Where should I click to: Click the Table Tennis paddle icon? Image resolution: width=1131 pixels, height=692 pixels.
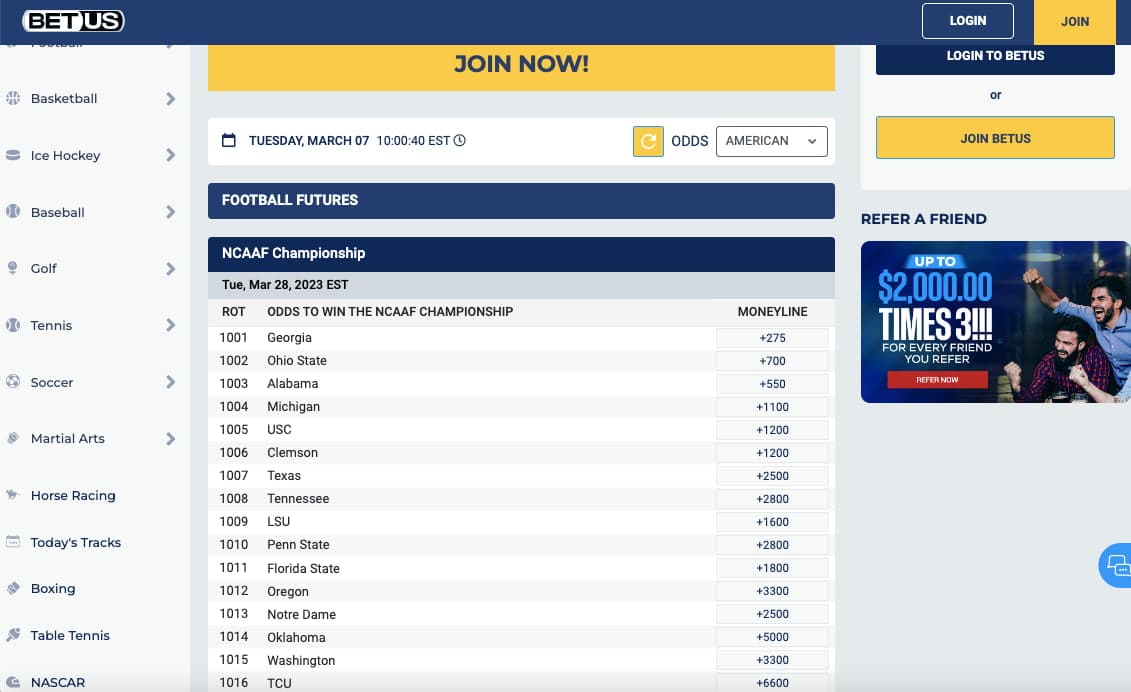[13, 635]
